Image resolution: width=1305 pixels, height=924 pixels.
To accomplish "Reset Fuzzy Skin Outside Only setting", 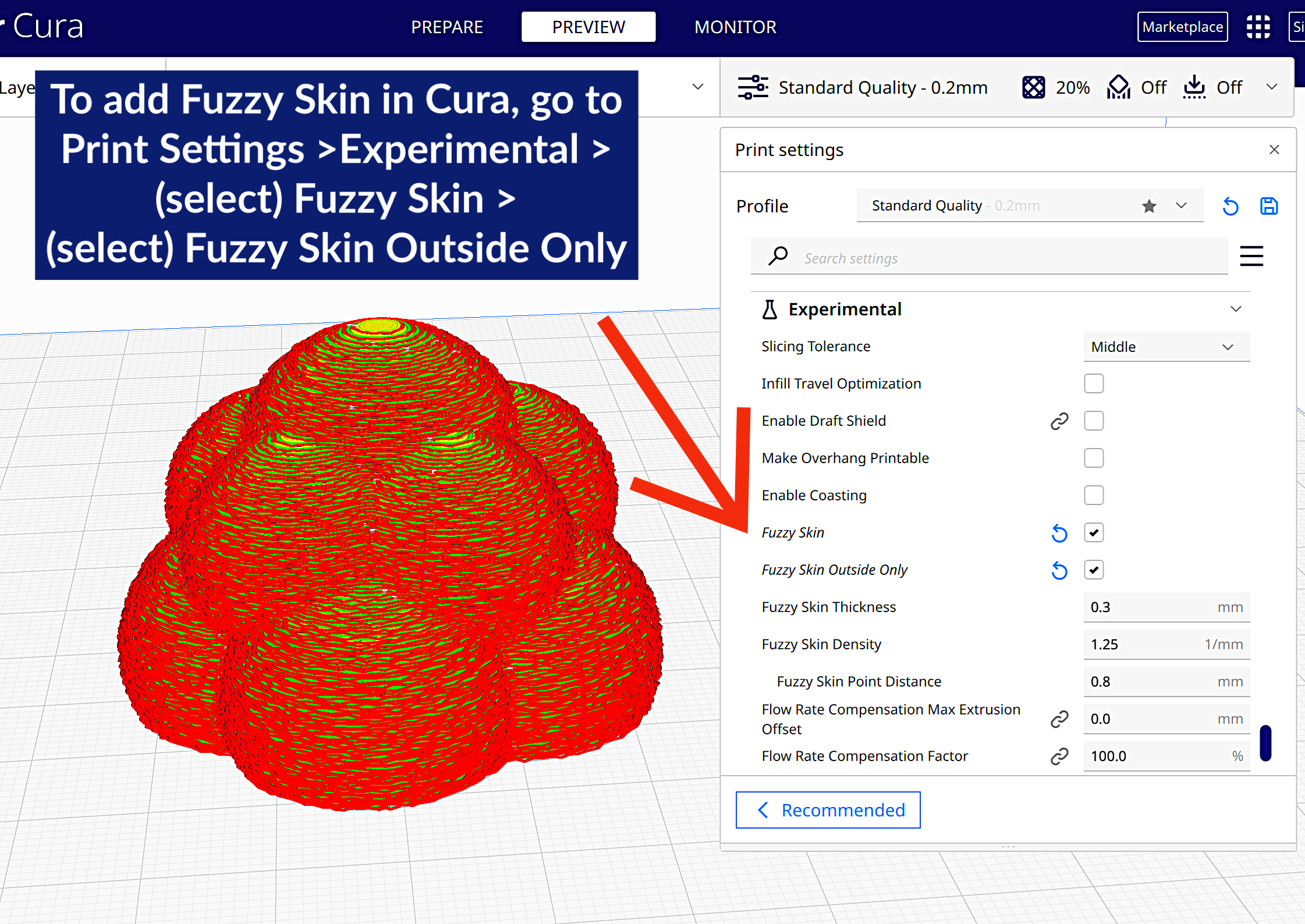I will point(1059,570).
